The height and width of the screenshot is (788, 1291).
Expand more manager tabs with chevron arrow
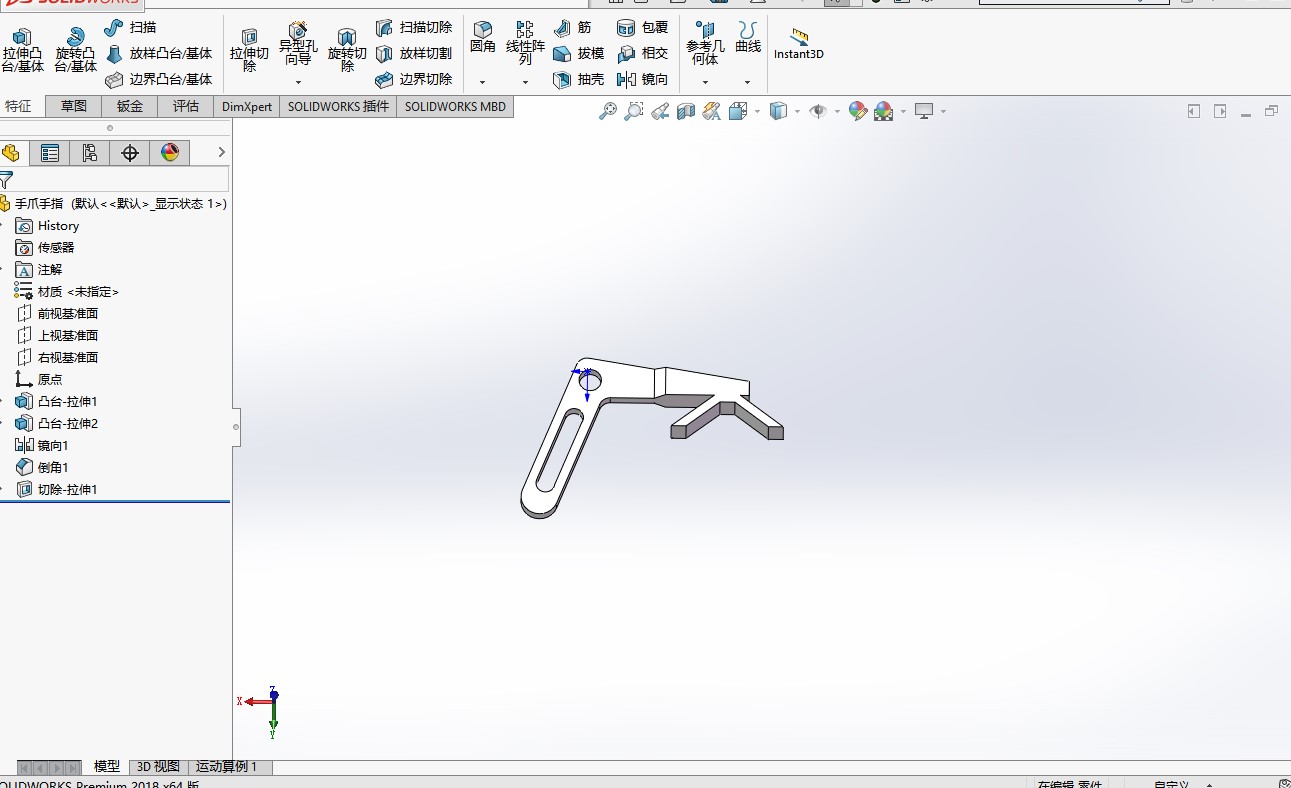click(221, 152)
